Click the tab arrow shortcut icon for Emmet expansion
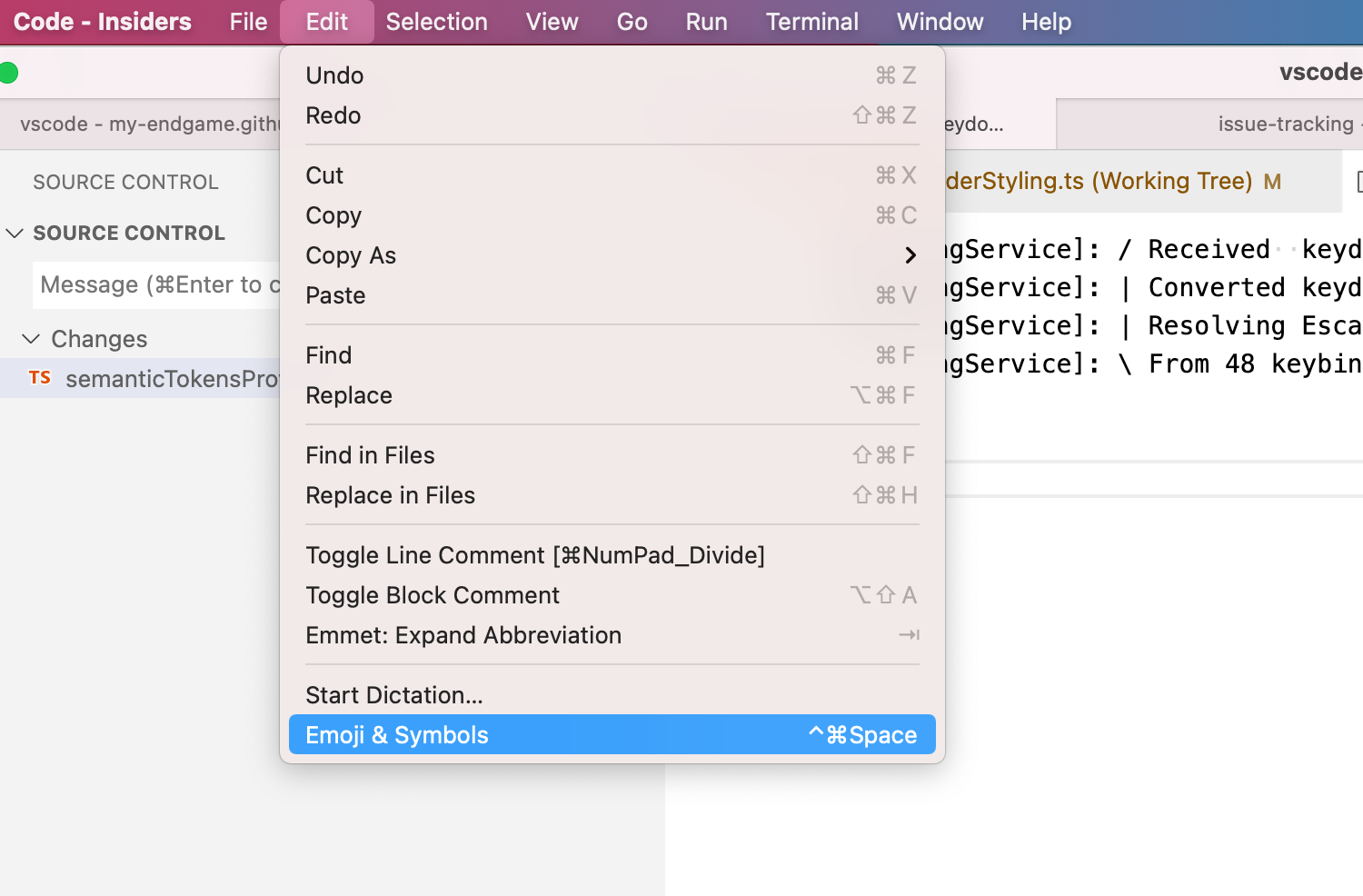Image resolution: width=1363 pixels, height=896 pixels. (x=909, y=634)
